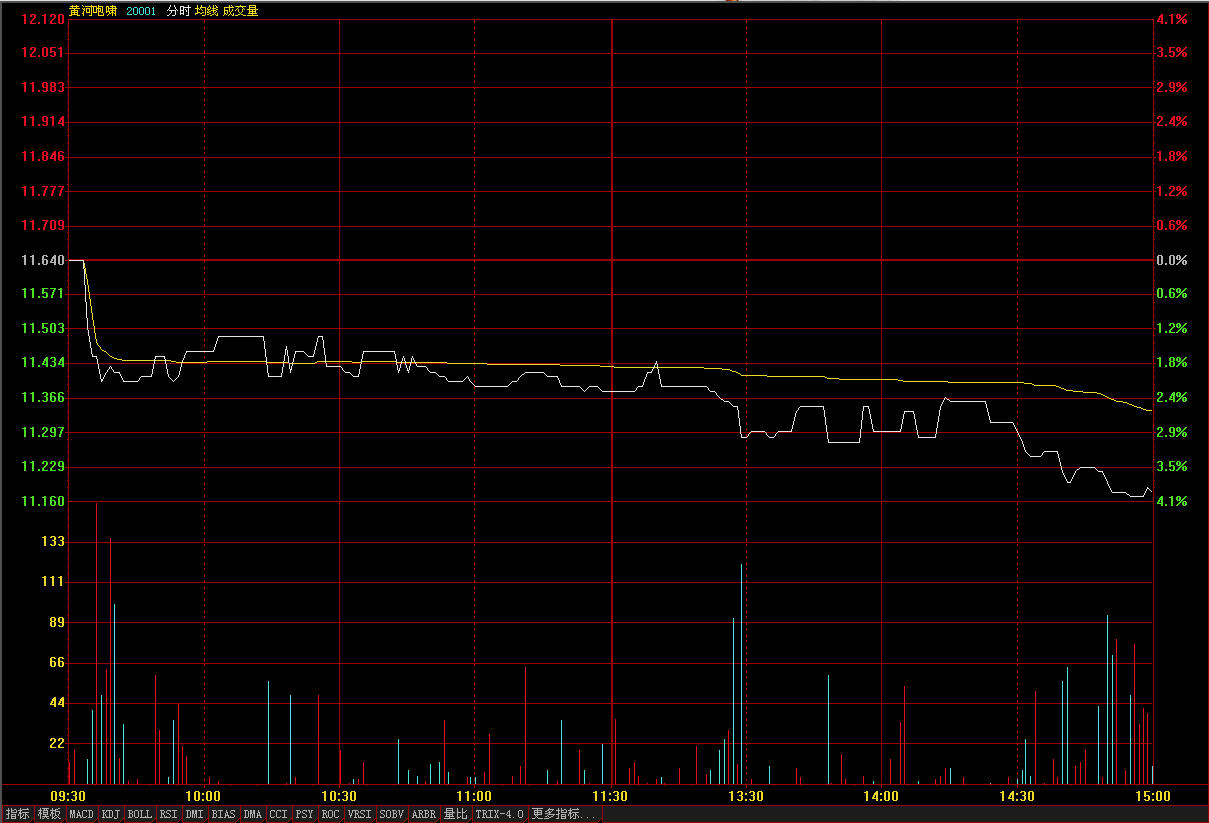Viewport: 1209px width, 823px height.
Task: Open the VRSI indicator tab
Action: pyautogui.click(x=360, y=814)
